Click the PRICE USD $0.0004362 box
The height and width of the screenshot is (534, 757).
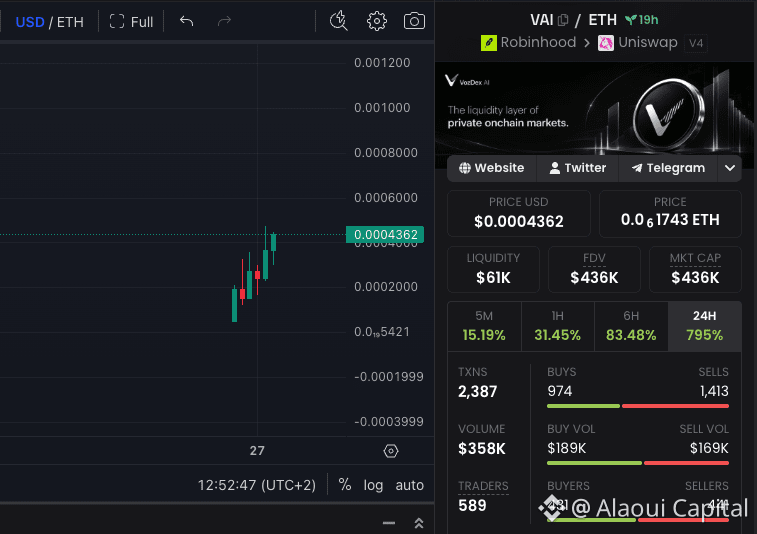pyautogui.click(x=519, y=213)
